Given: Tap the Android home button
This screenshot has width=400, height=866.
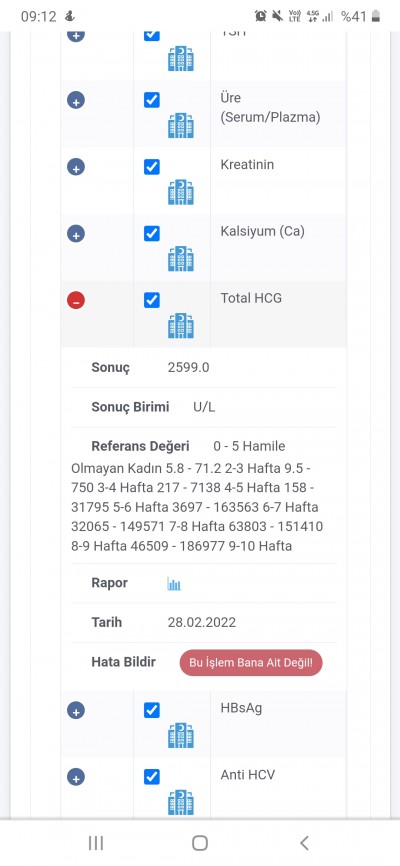Looking at the screenshot, I should [200, 843].
